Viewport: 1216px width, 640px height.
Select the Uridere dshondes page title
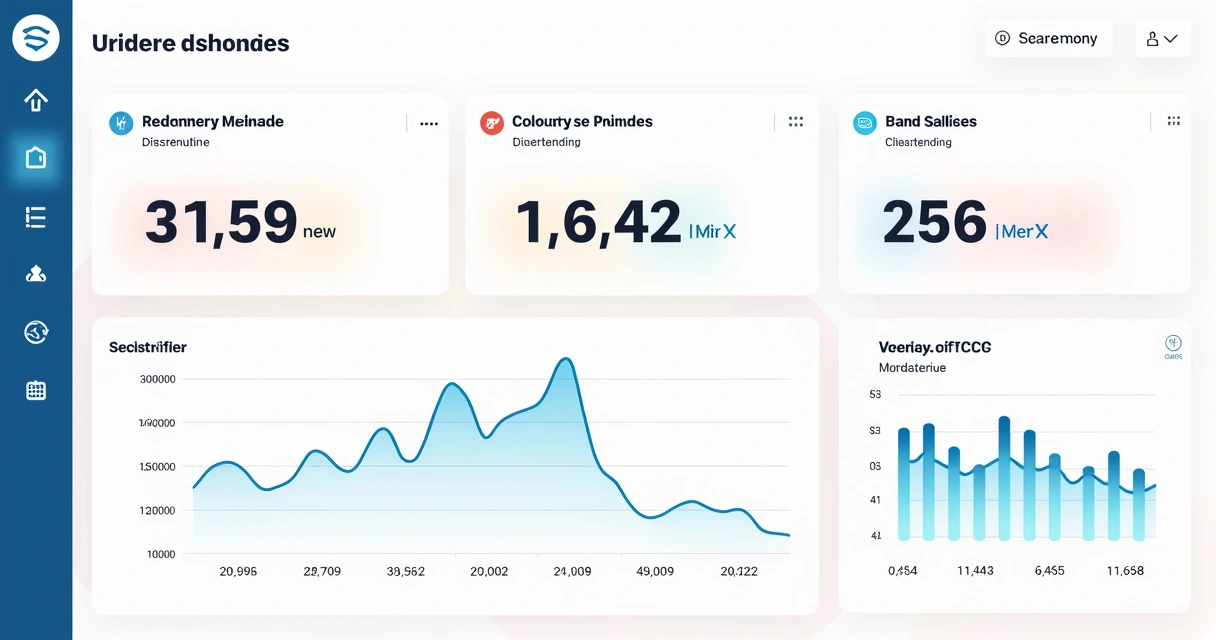coord(189,43)
